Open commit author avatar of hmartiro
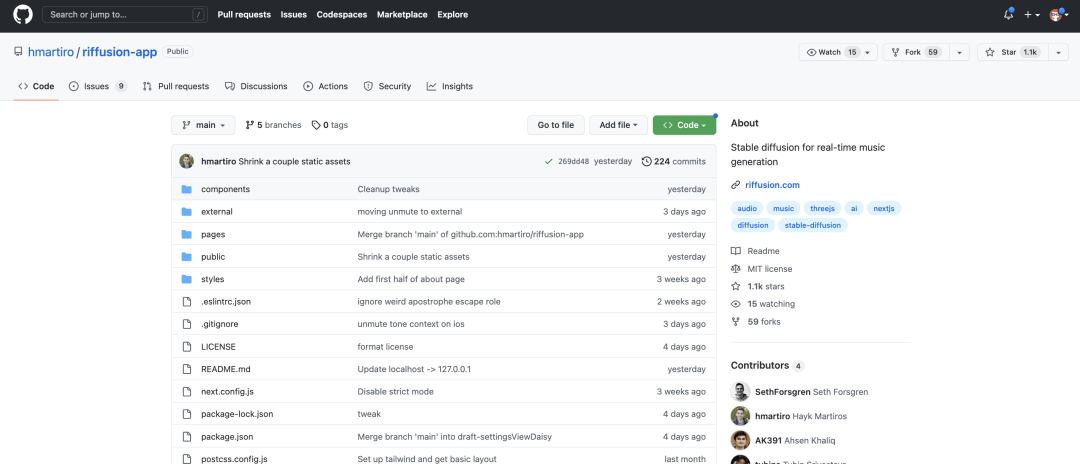Image resolution: width=1080 pixels, height=464 pixels. pyautogui.click(x=187, y=161)
